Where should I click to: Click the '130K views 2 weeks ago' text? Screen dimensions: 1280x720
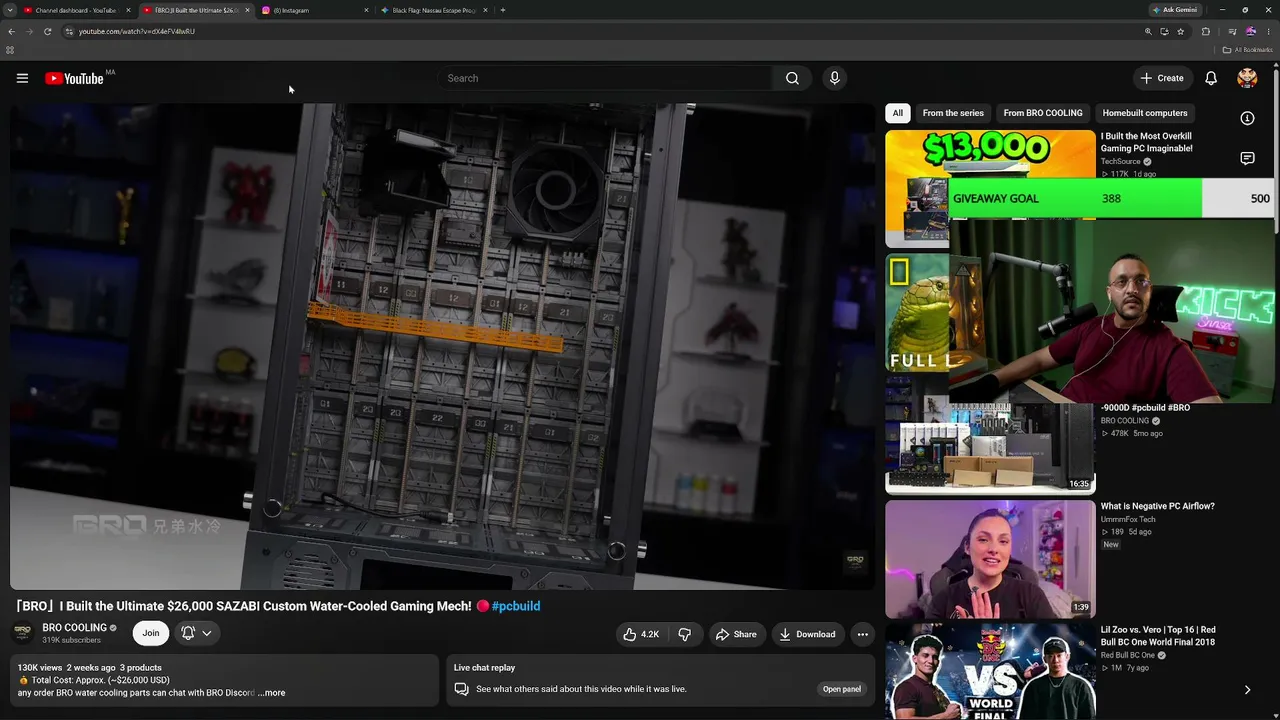[x=66, y=668]
